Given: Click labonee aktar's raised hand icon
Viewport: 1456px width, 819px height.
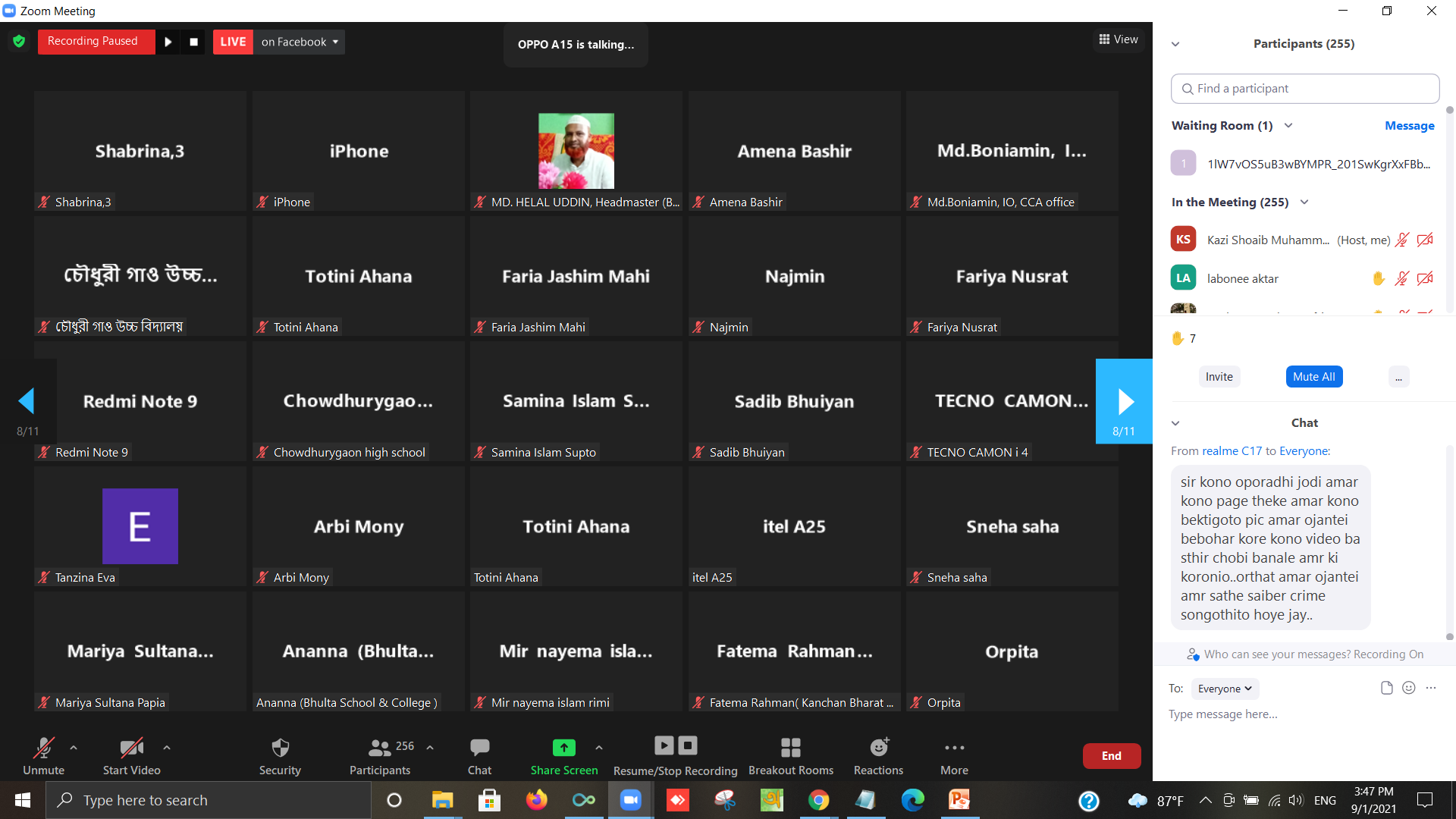Looking at the screenshot, I should 1379,279.
